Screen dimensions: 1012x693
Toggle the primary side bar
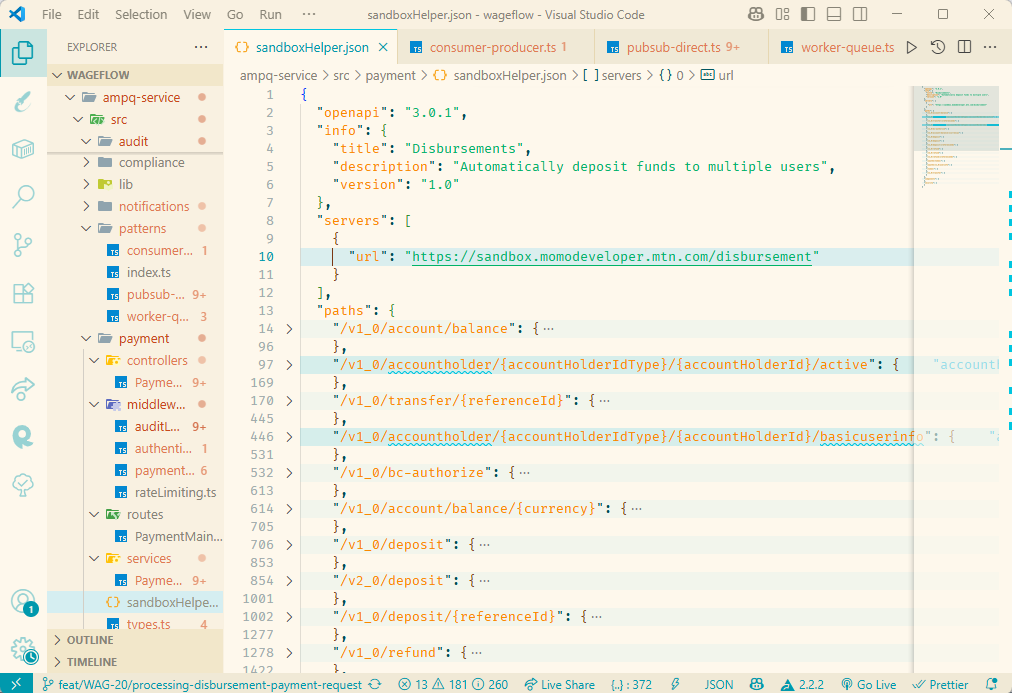(808, 14)
